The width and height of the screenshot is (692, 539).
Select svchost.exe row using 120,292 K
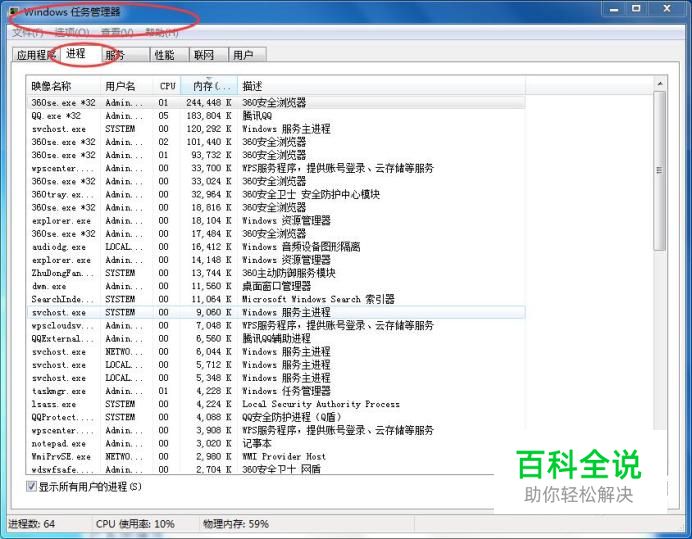coord(276,129)
